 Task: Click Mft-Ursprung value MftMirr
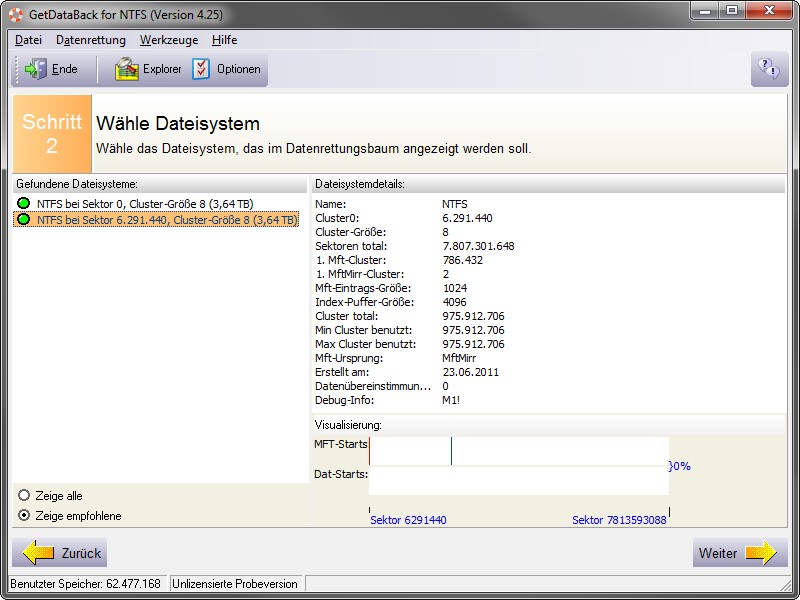pos(459,358)
